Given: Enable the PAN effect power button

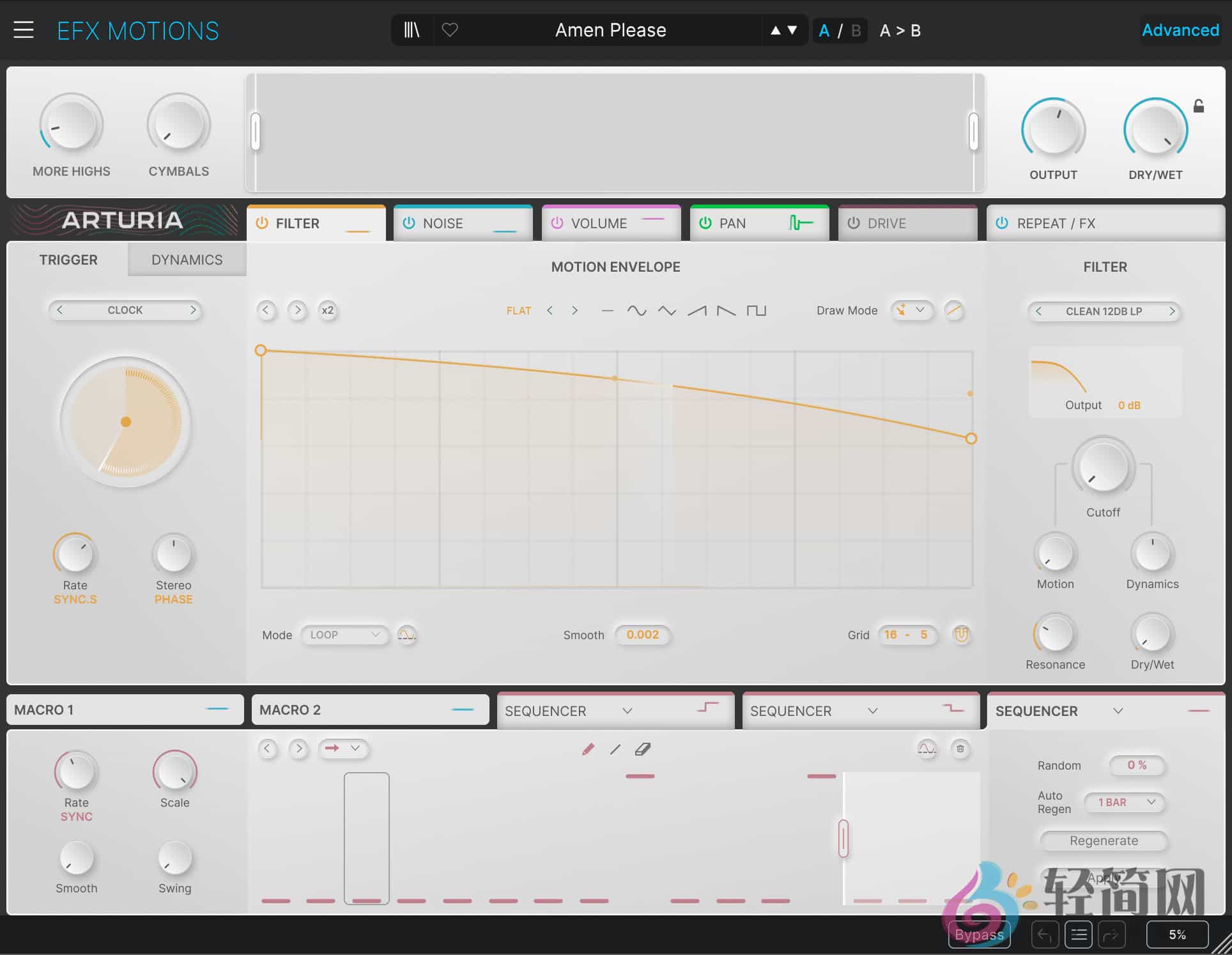Looking at the screenshot, I should point(705,223).
